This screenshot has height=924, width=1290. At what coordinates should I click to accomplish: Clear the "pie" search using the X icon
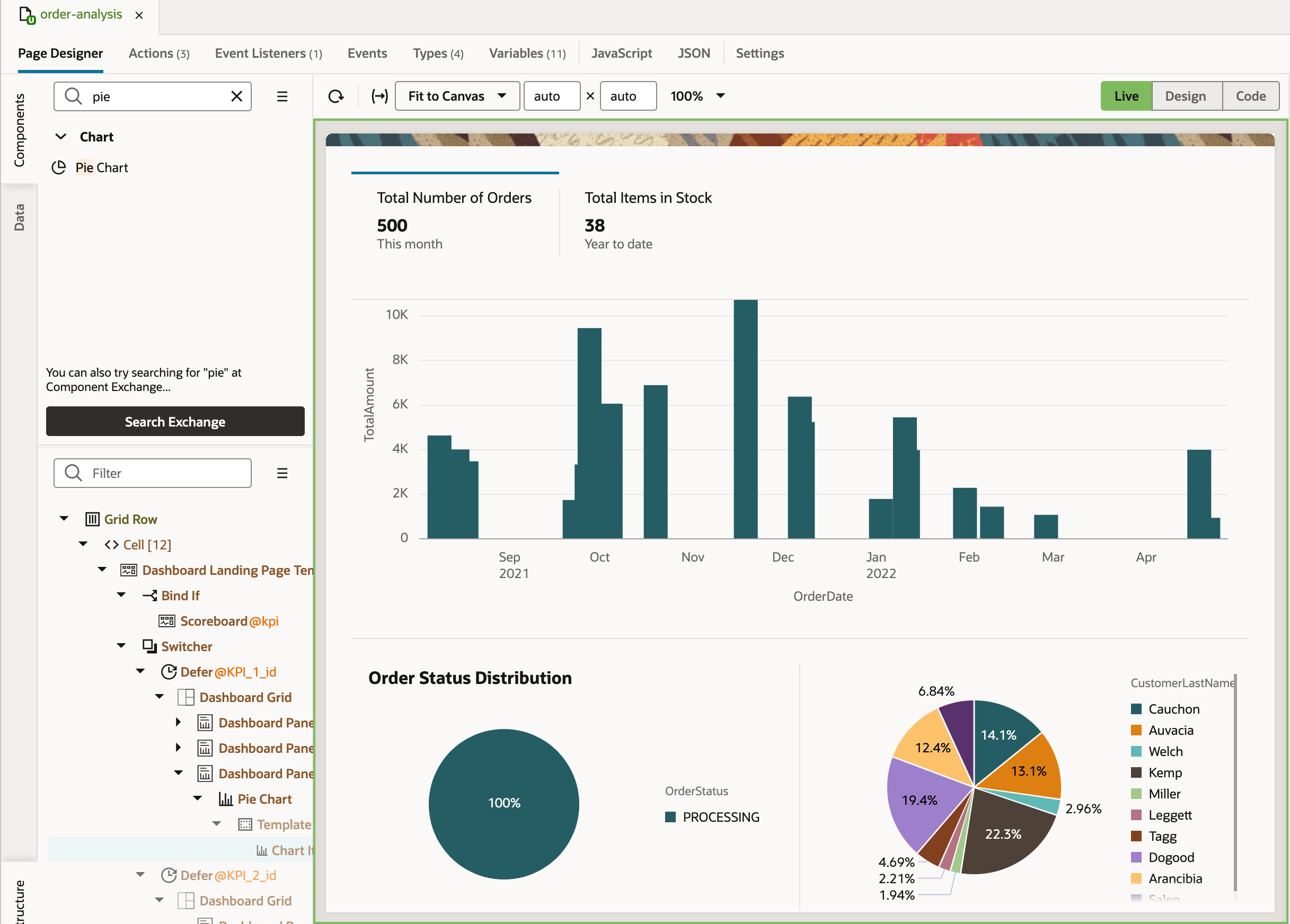[x=236, y=96]
